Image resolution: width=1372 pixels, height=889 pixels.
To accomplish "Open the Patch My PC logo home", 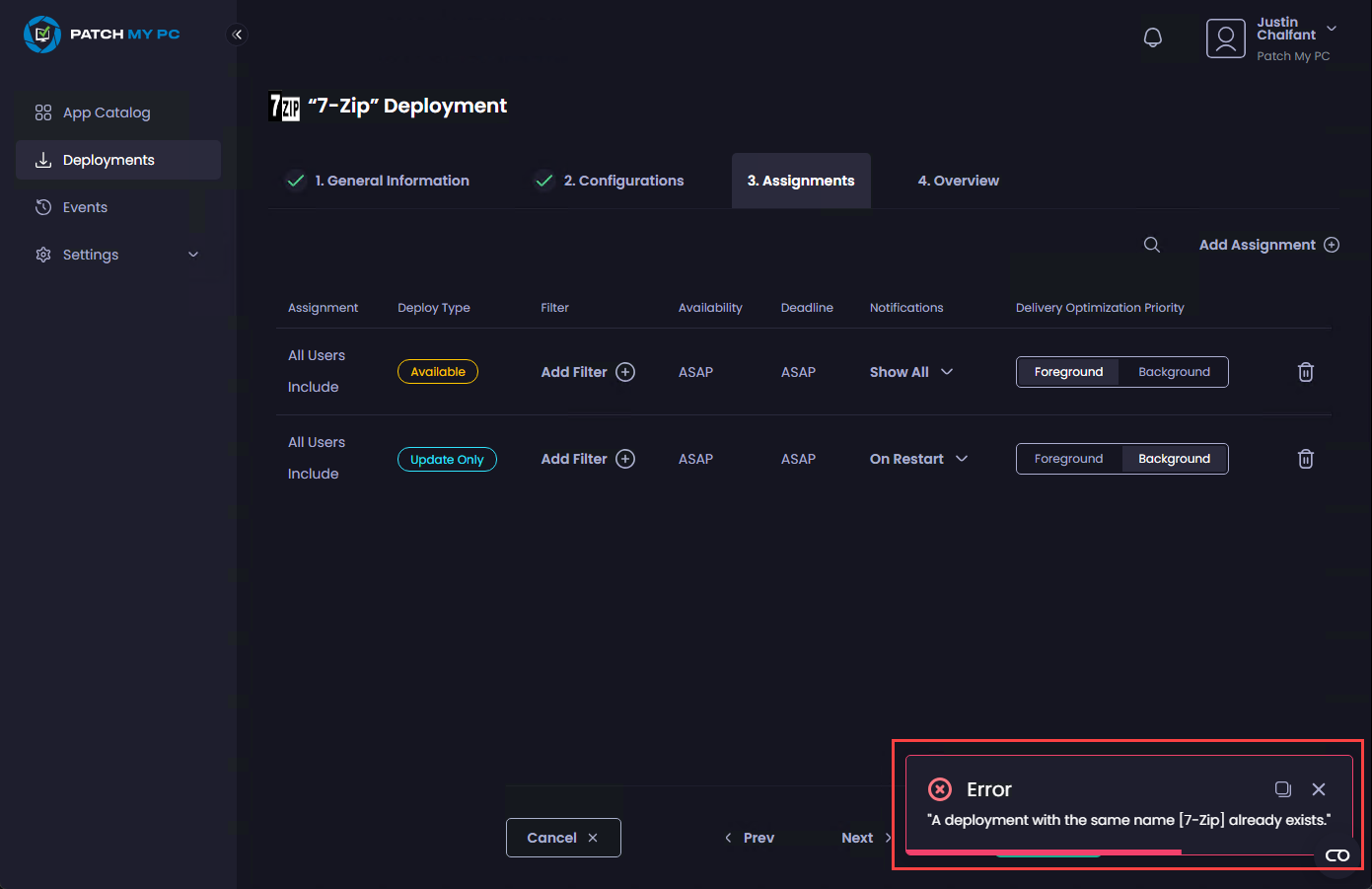I will [102, 35].
